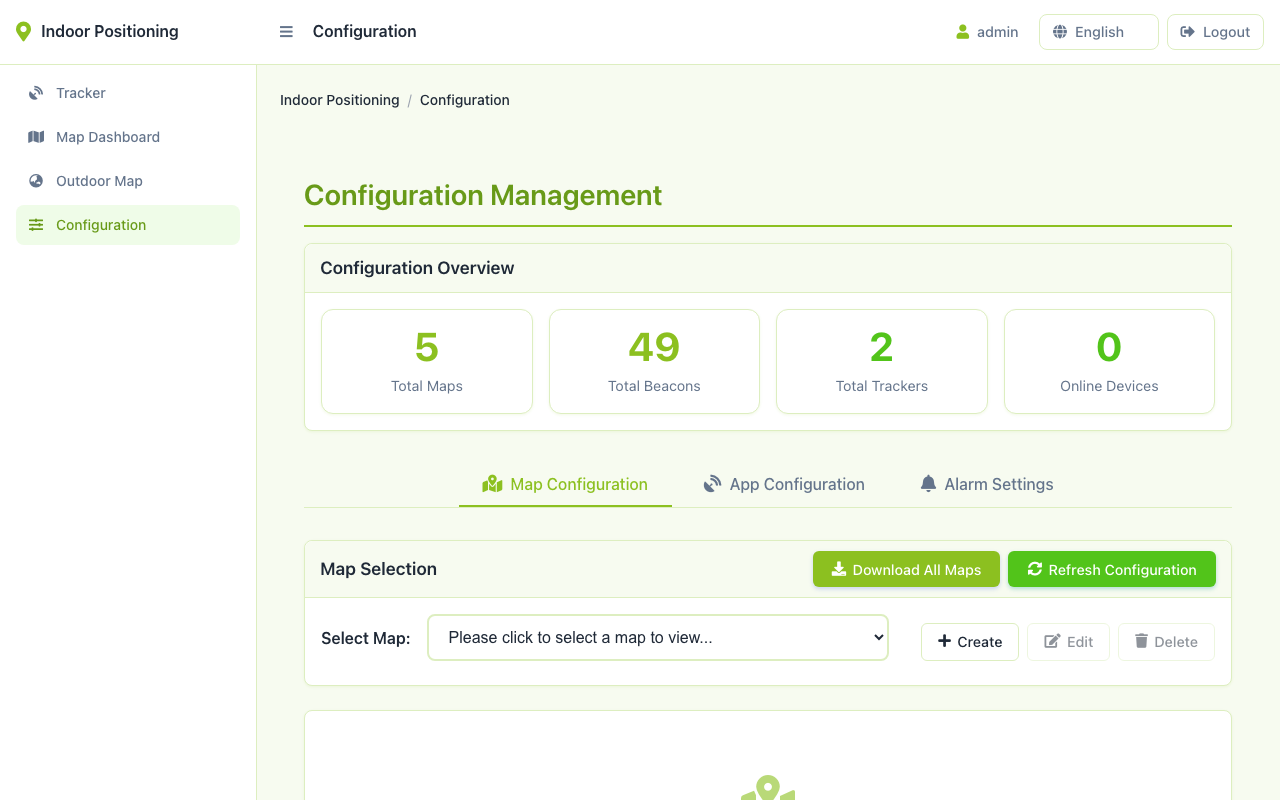Click the Edit map button

pos(1068,642)
